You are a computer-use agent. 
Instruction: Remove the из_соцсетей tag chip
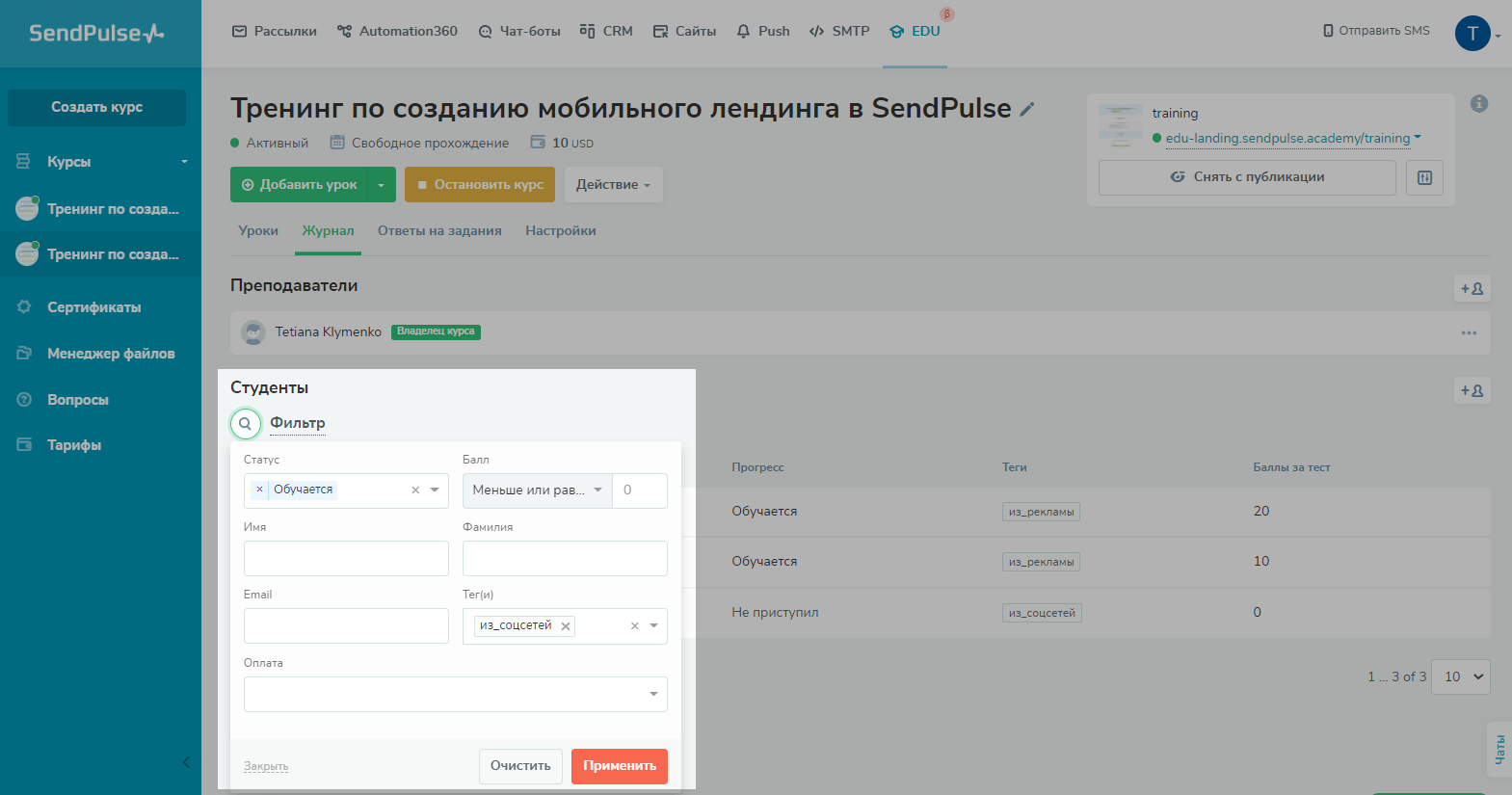click(x=566, y=626)
